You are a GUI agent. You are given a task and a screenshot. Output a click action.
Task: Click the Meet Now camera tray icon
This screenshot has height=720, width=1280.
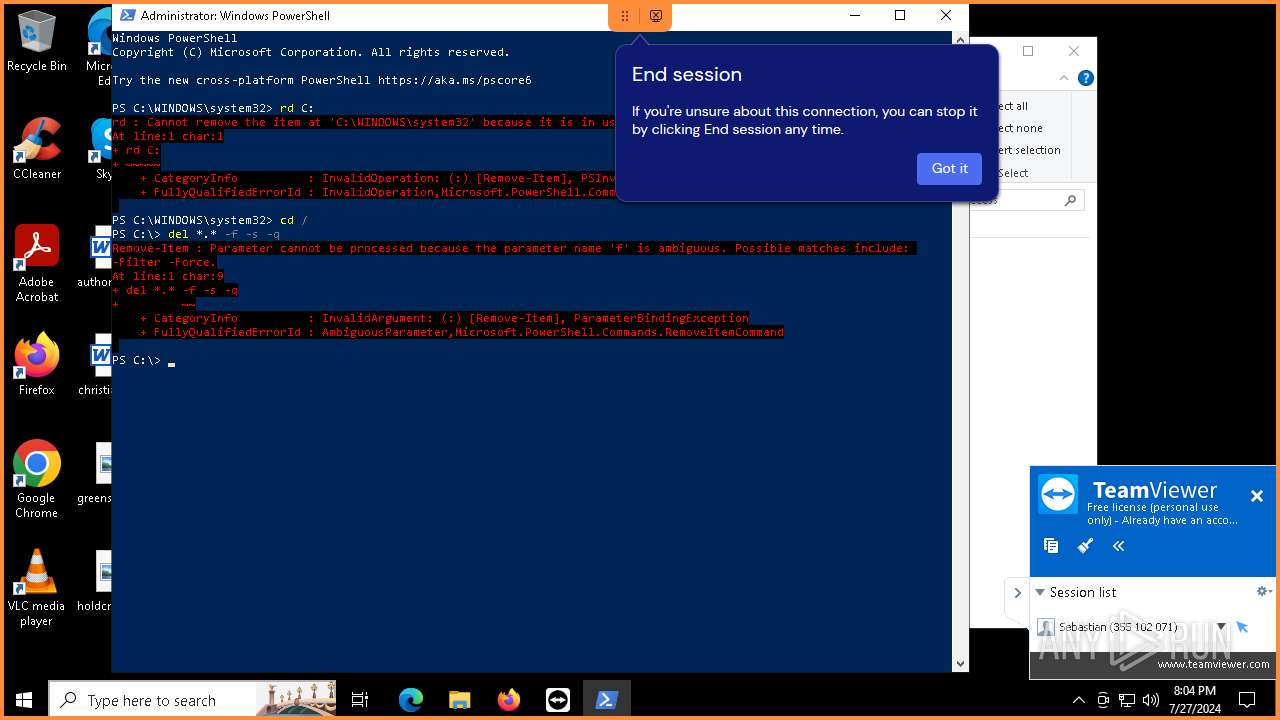click(x=1103, y=700)
